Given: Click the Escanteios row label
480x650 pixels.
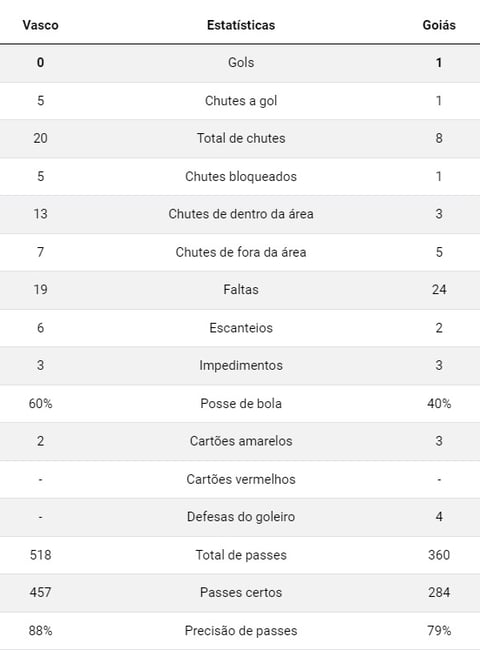Looking at the screenshot, I should tap(241, 328).
